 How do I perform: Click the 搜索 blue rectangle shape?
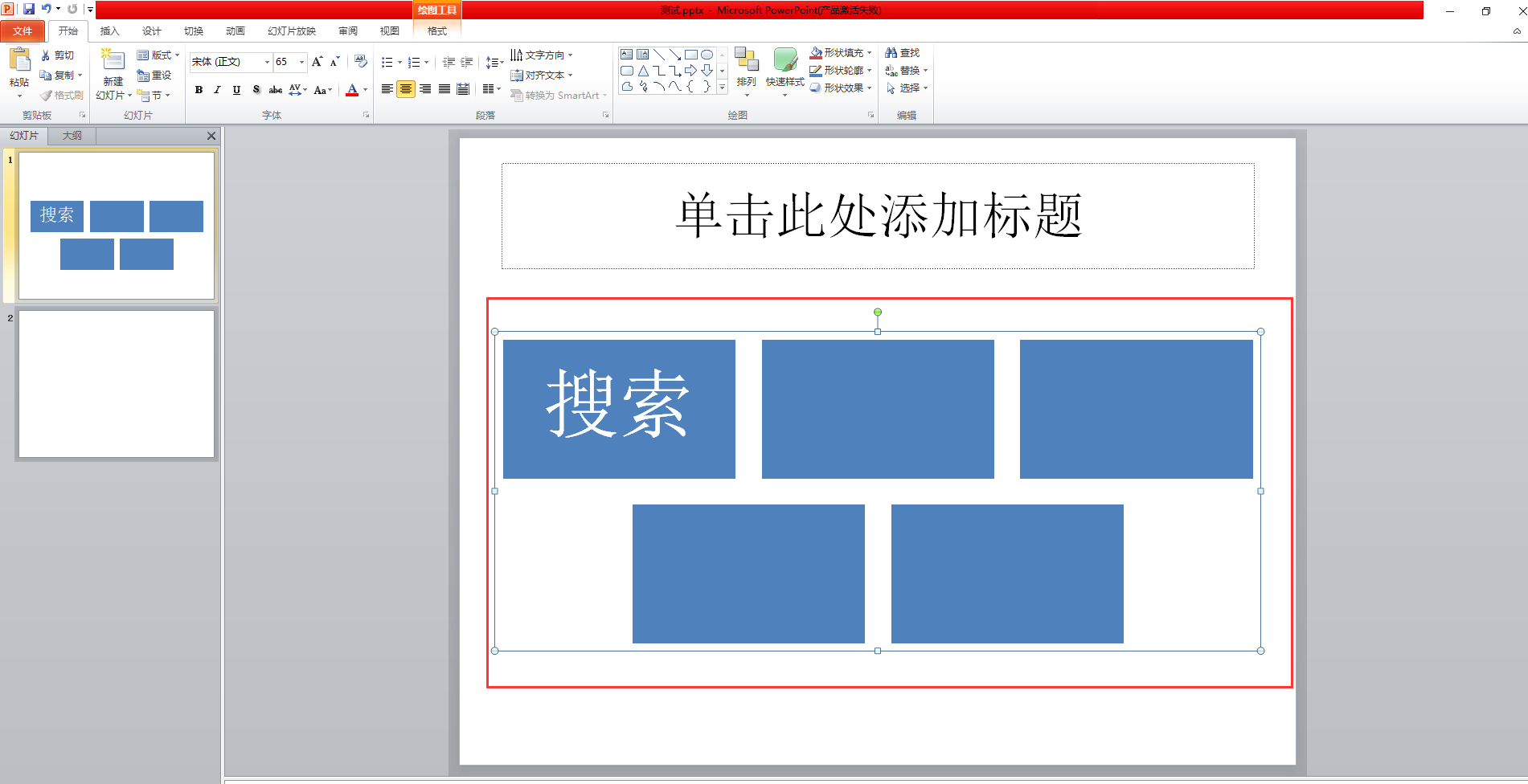coord(619,409)
